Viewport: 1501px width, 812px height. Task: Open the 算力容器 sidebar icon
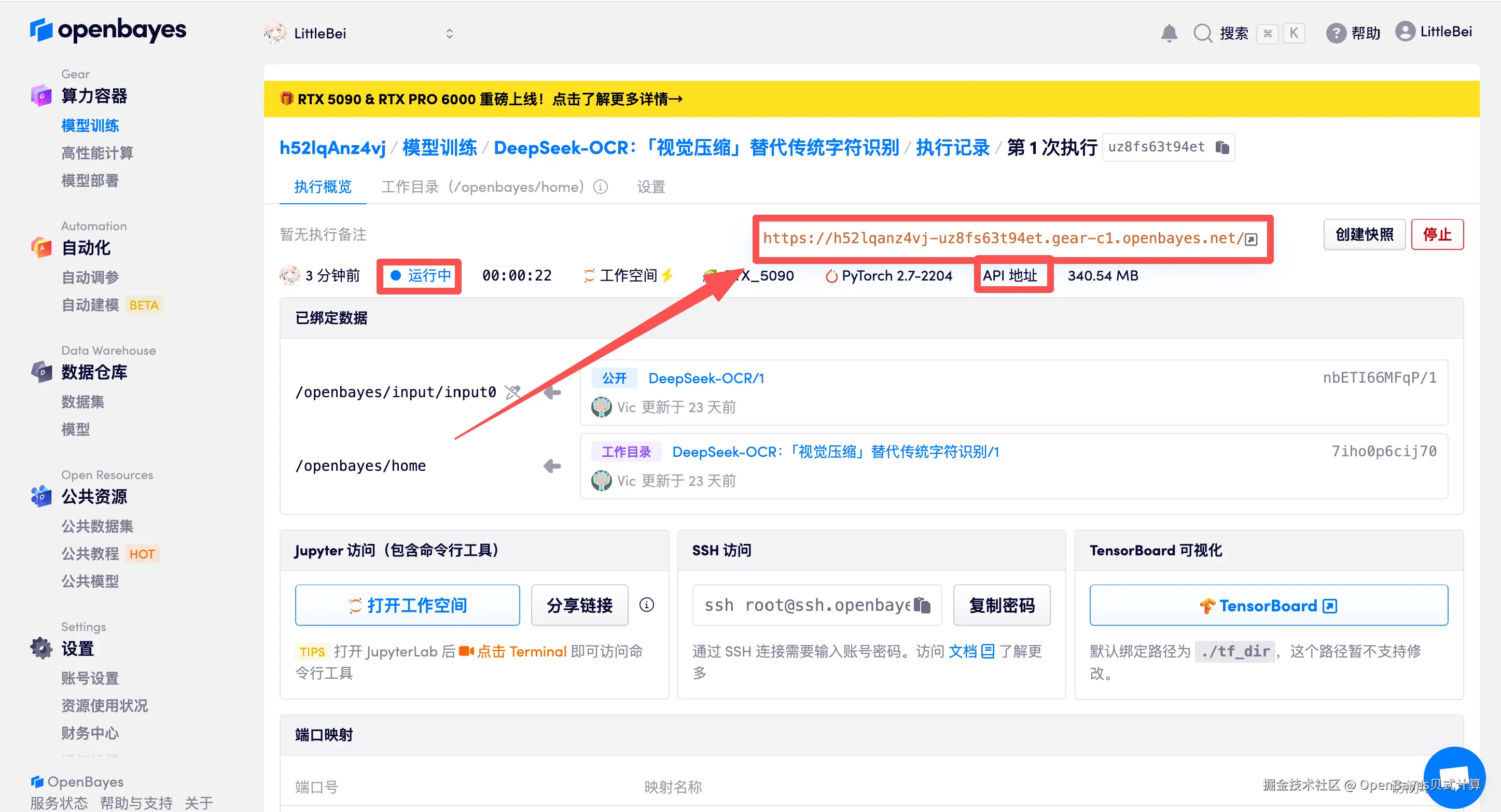tap(41, 95)
